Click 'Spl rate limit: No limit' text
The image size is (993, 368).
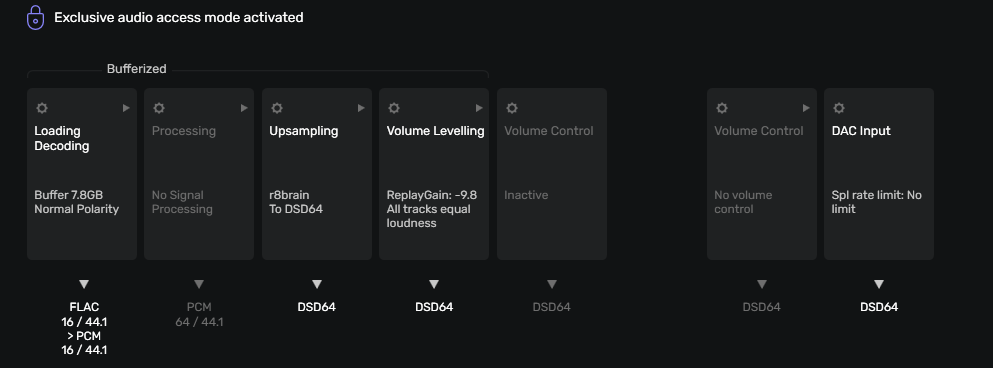(x=876, y=202)
